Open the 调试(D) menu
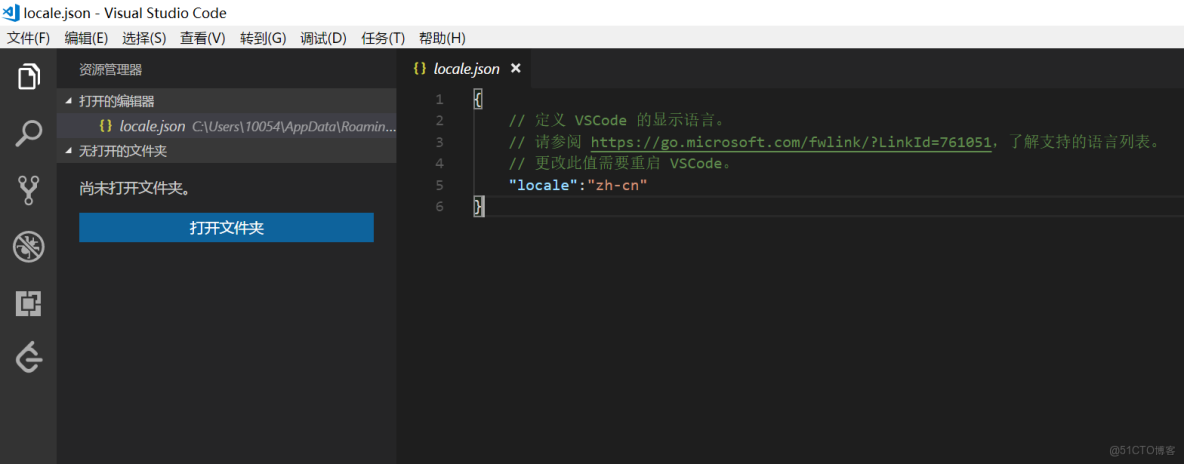The image size is (1184, 464). [x=323, y=39]
